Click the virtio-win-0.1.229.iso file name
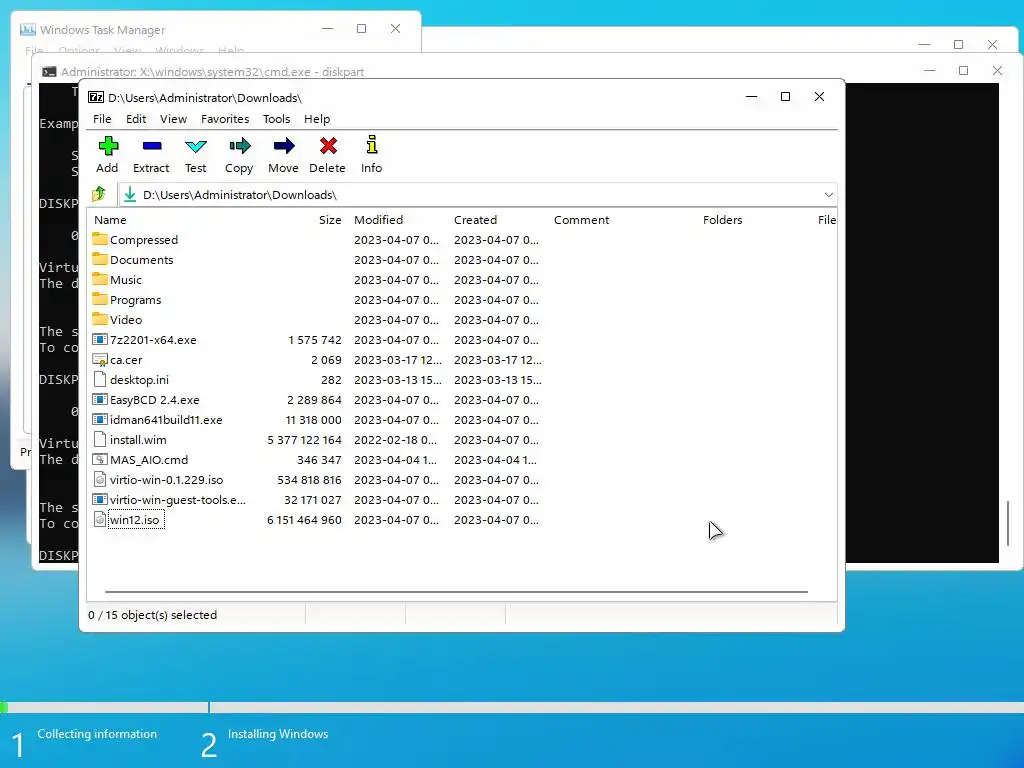This screenshot has width=1024, height=768. click(167, 480)
